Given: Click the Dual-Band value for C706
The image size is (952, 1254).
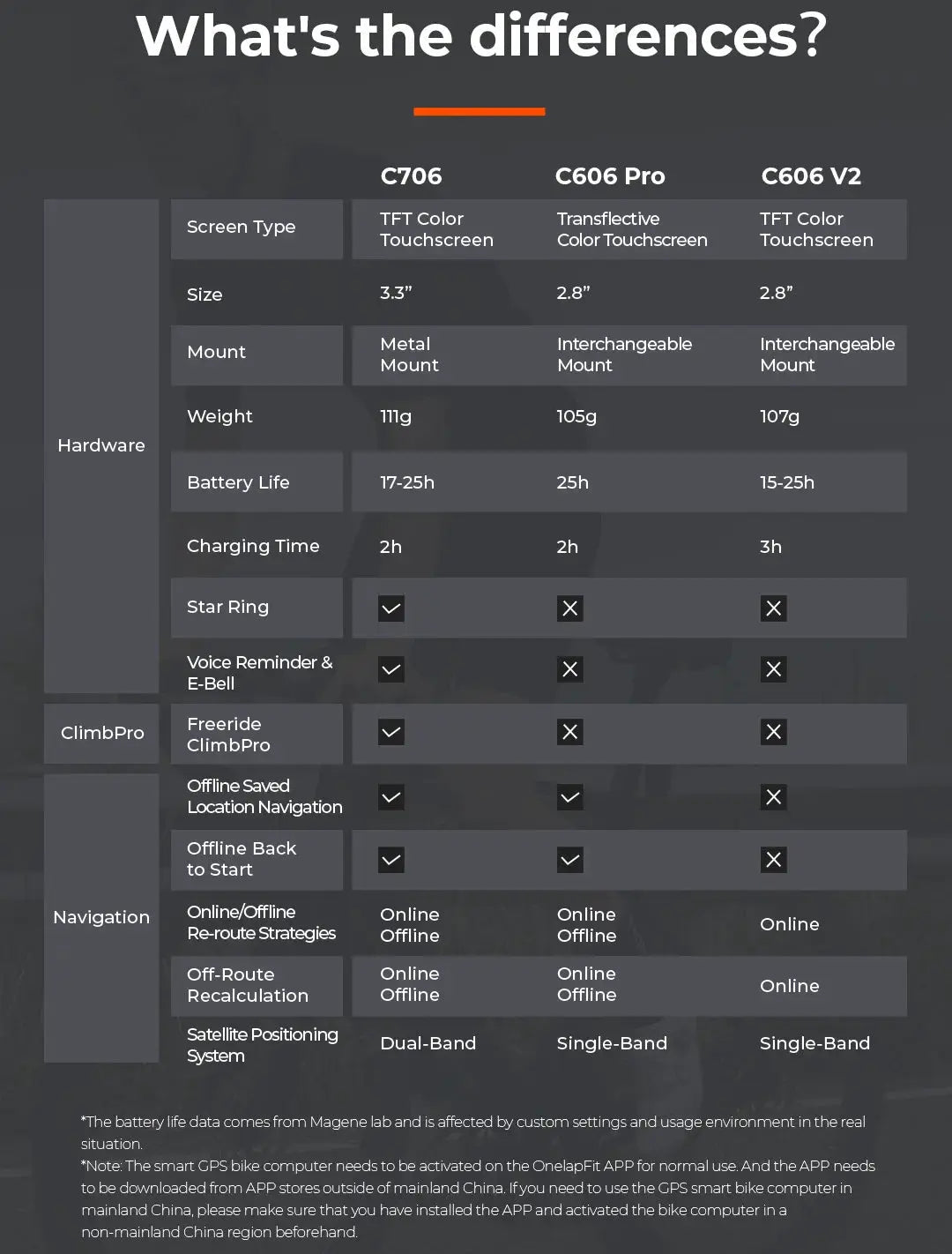Looking at the screenshot, I should pos(428,1043).
